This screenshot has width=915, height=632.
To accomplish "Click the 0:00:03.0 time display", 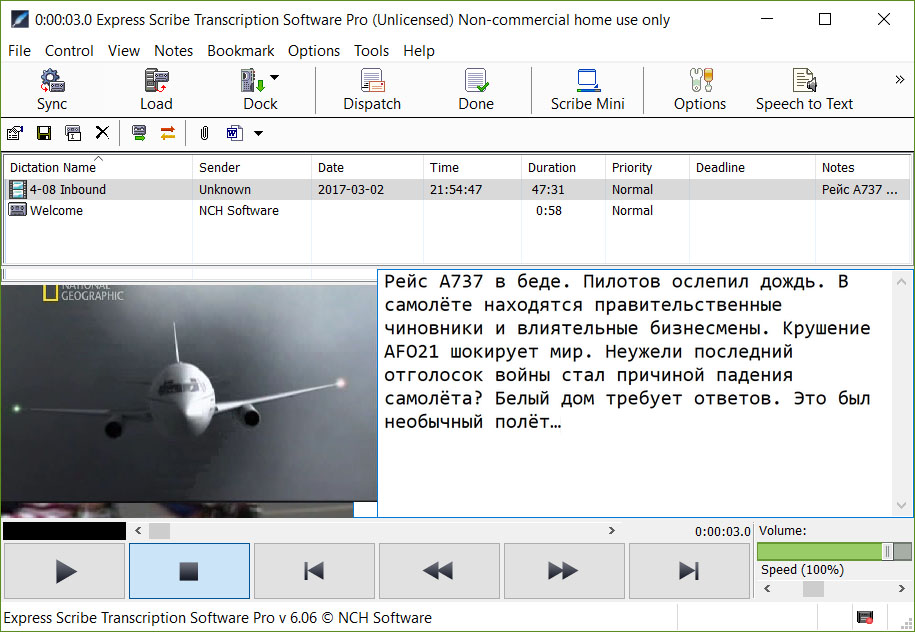I will 722,532.
